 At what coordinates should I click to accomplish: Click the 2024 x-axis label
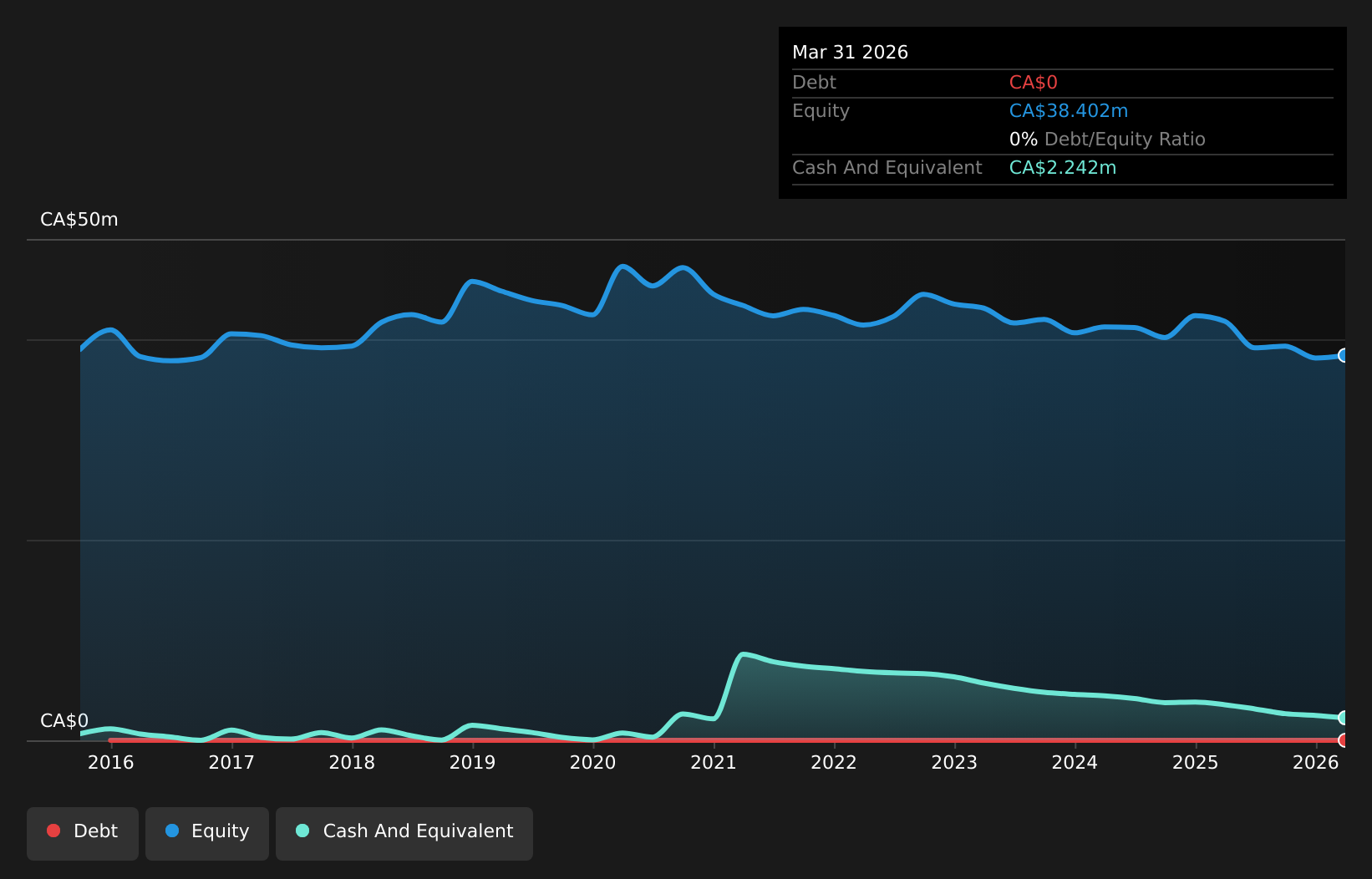(x=1075, y=762)
